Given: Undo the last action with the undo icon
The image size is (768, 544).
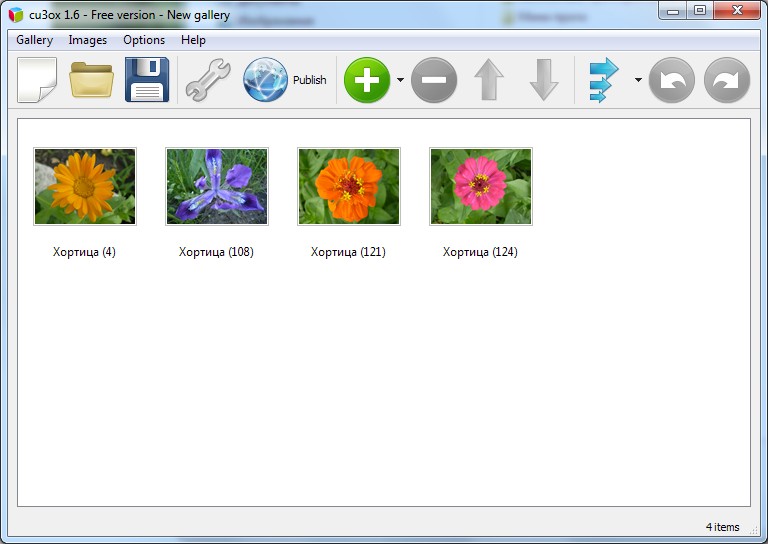Looking at the screenshot, I should point(672,80).
